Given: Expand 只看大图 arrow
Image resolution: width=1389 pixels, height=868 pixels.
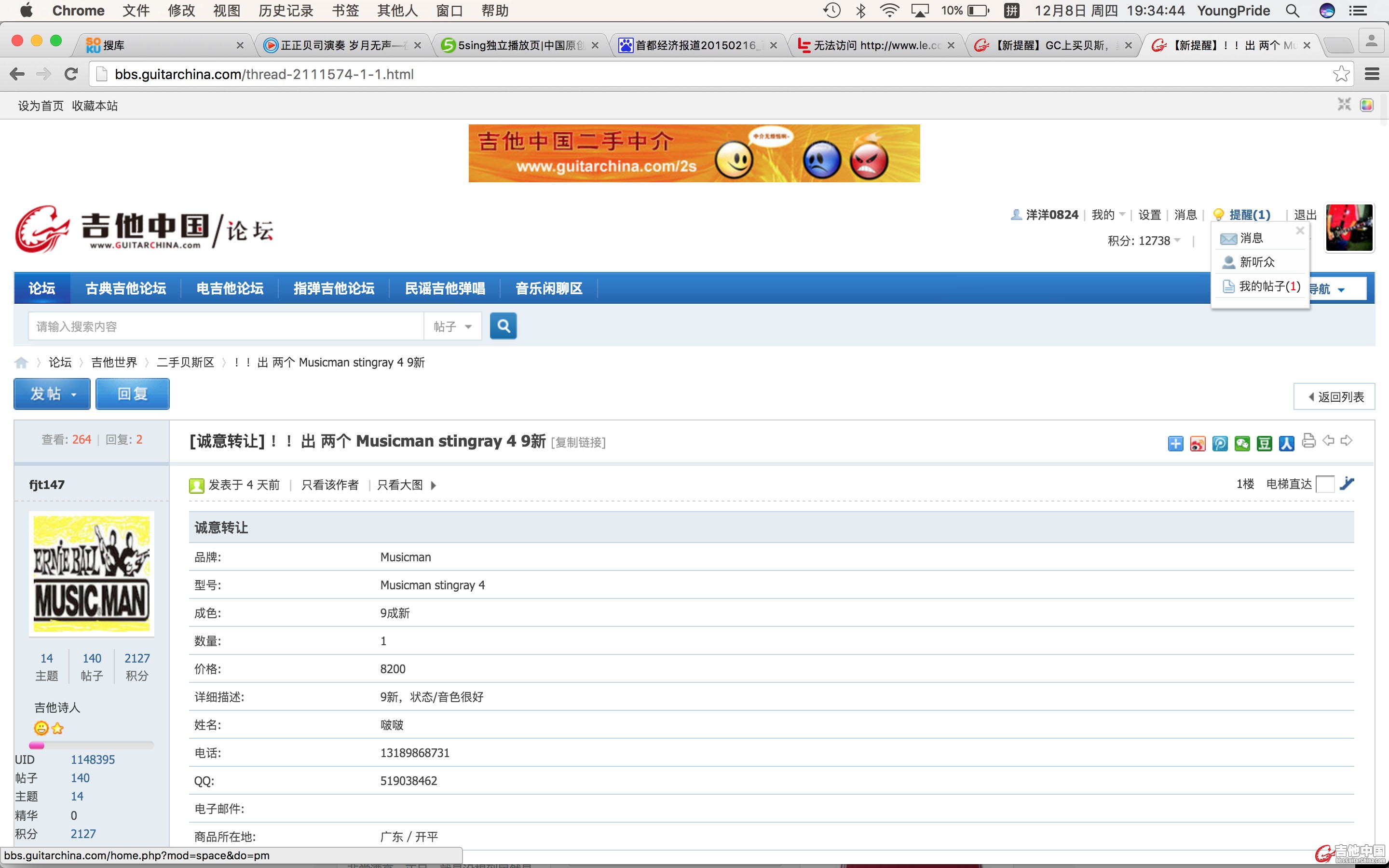Looking at the screenshot, I should (x=434, y=485).
